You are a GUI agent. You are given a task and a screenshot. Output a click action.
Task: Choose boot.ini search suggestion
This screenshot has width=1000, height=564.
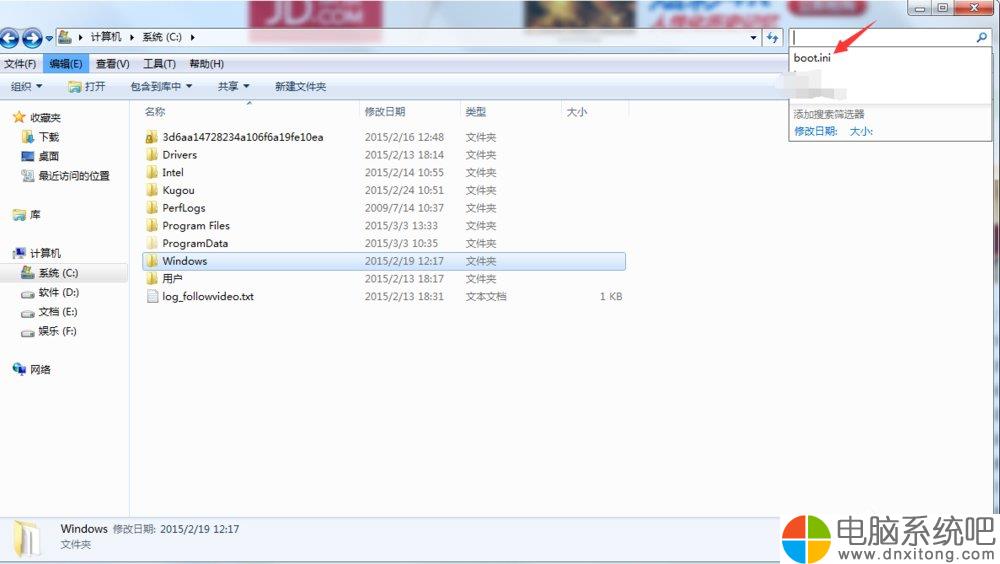[812, 57]
